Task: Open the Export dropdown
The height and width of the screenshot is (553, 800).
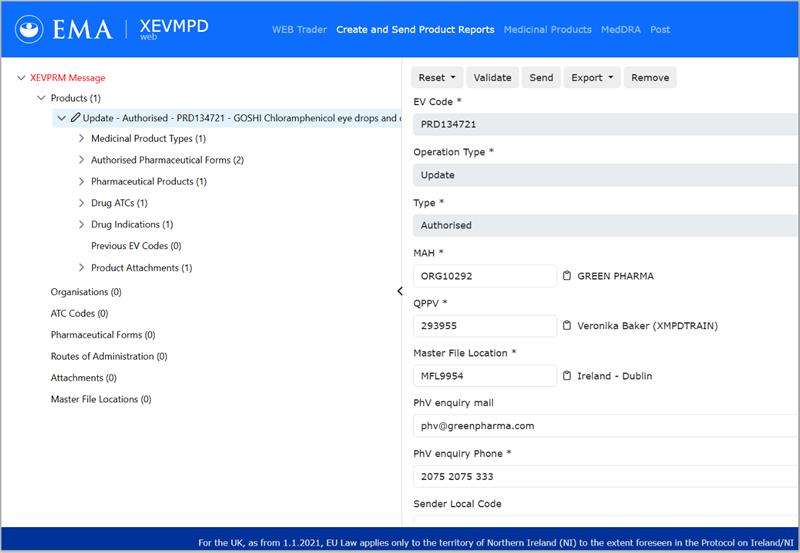Action: [x=592, y=78]
